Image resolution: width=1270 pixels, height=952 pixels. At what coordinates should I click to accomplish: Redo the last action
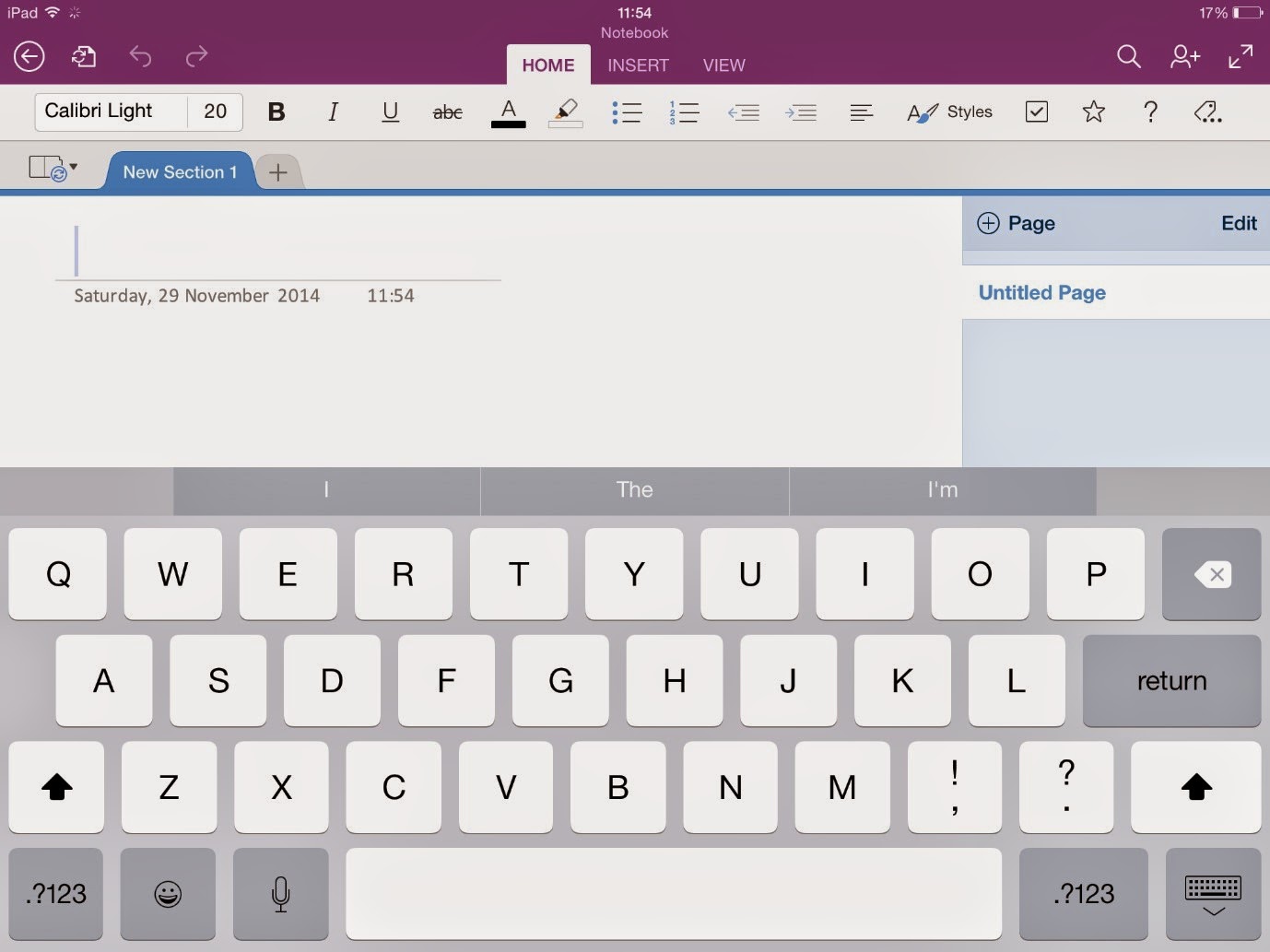196,57
